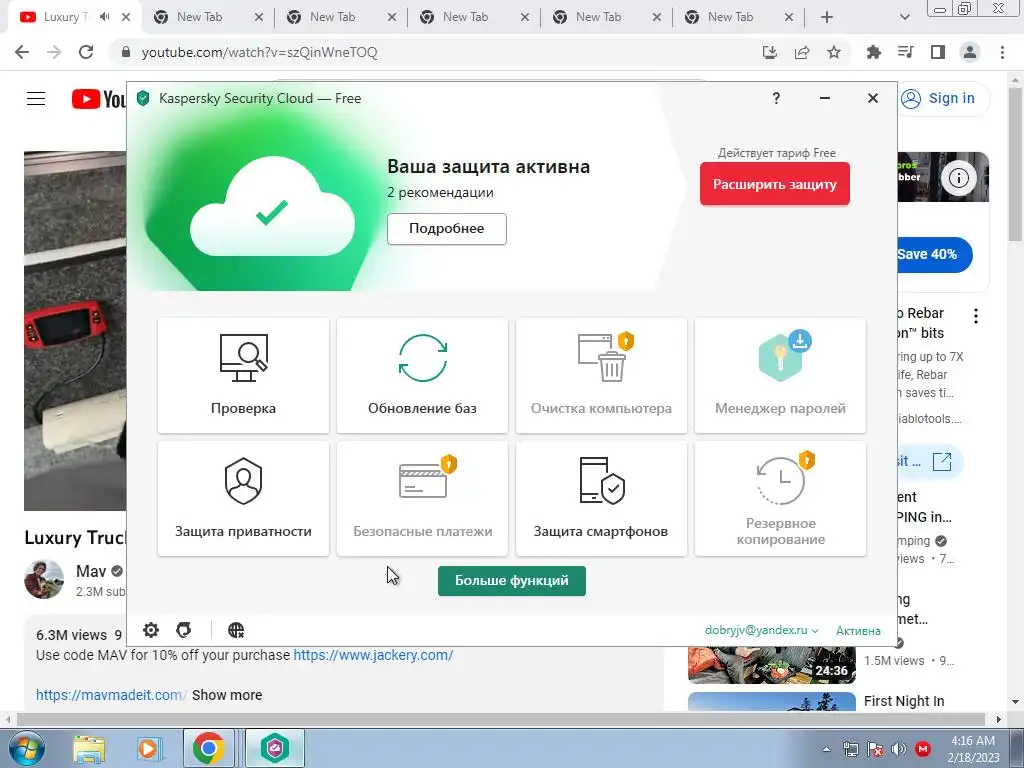Open Chrome extensions puzzle icon
1024x768 pixels.
pos(874,52)
